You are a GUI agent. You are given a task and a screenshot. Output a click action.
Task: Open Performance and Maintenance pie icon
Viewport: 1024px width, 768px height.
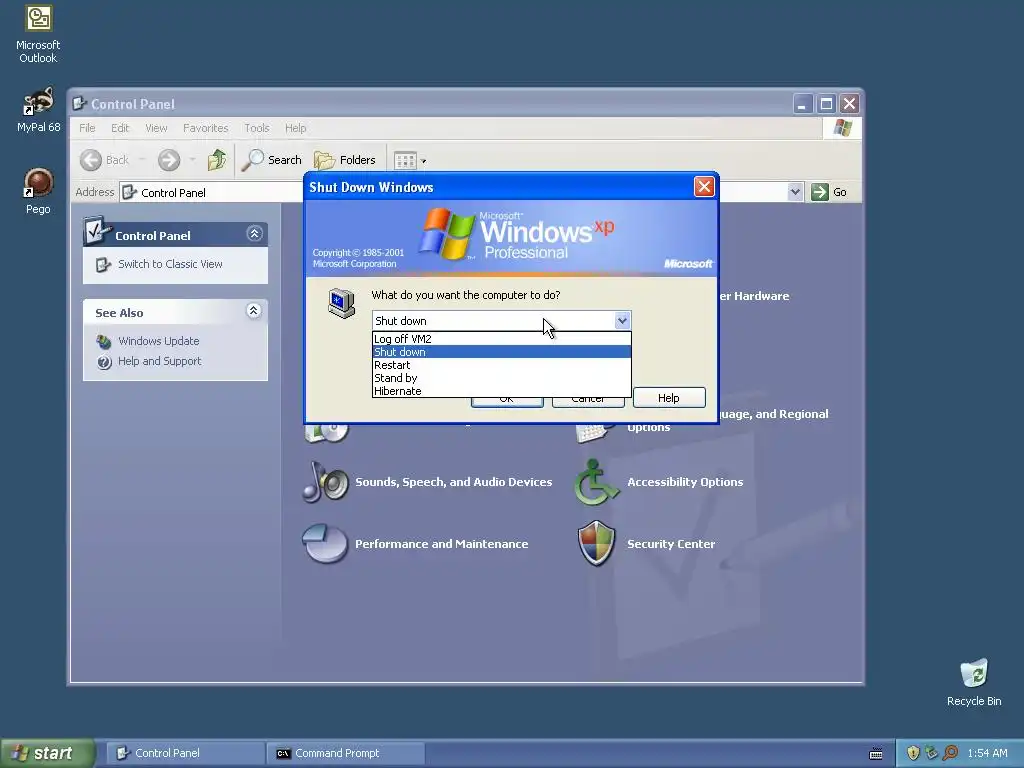pos(325,543)
